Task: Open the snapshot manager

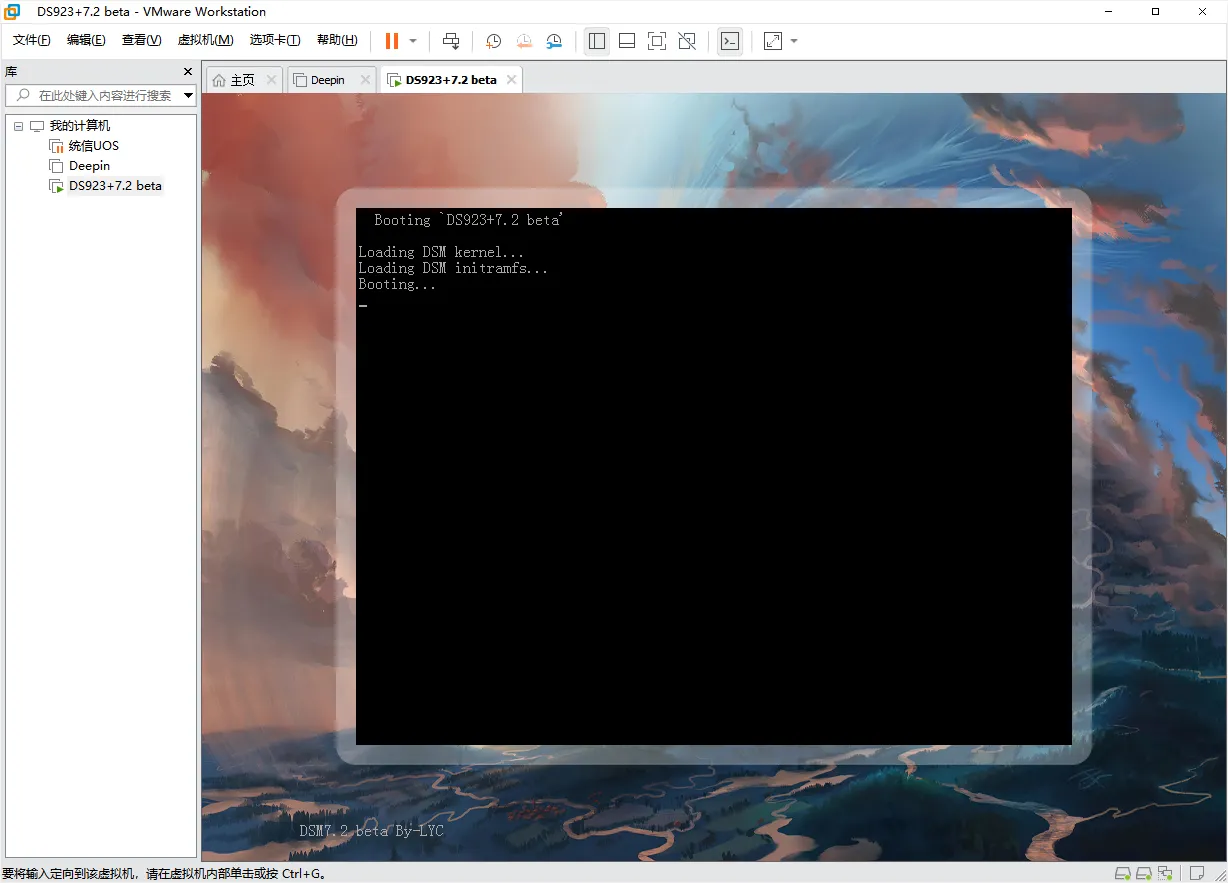Action: pyautogui.click(x=554, y=41)
